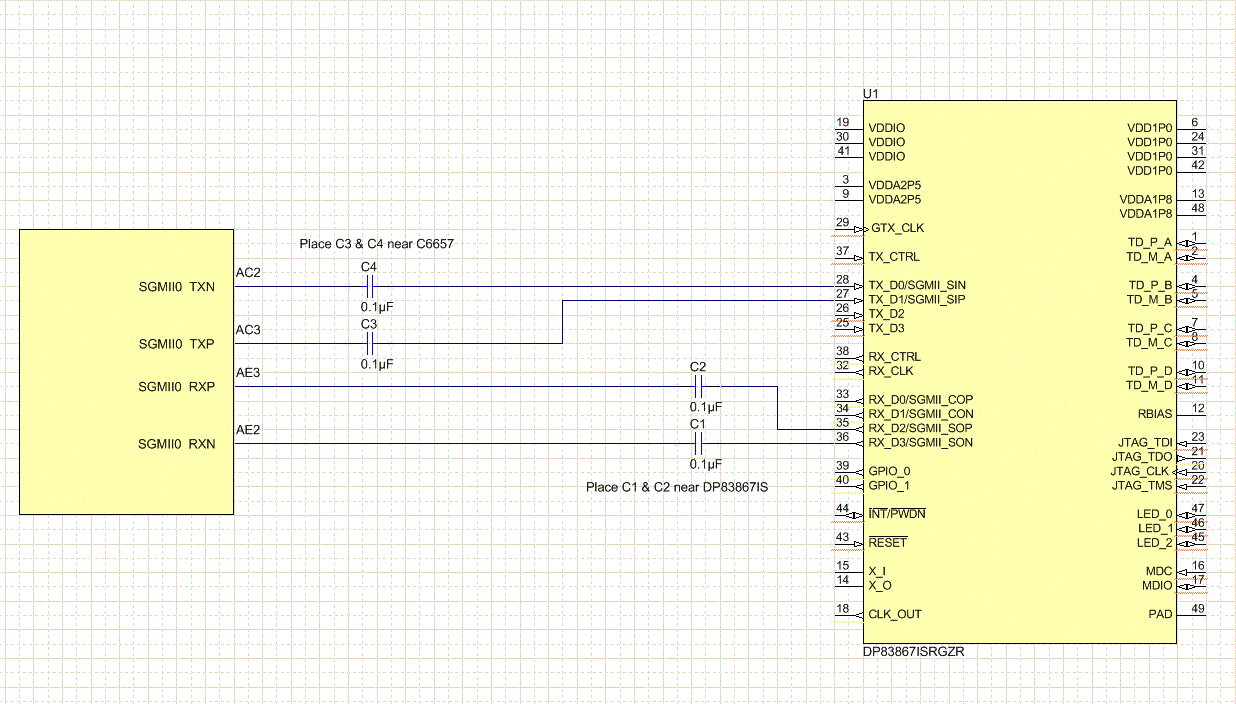Select the TX_D3 pin label
The width and height of the screenshot is (1236, 704).
click(886, 328)
